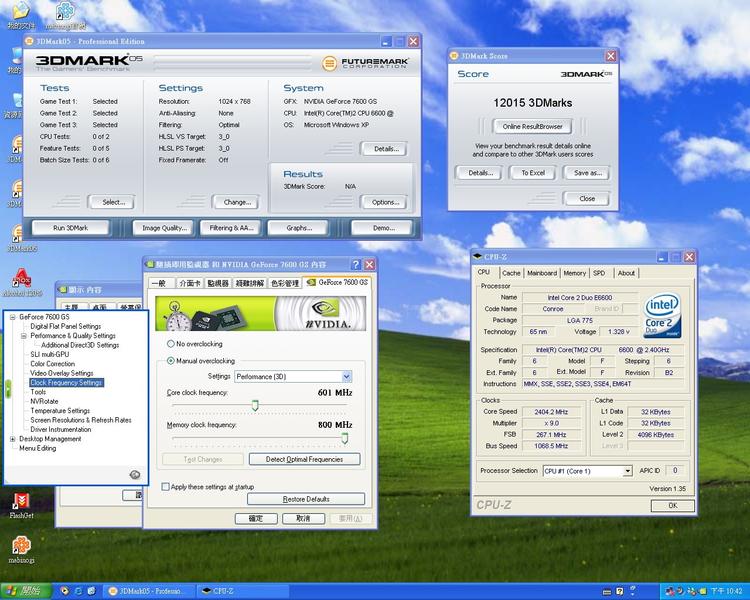Click Change button under Settings
The height and width of the screenshot is (600, 750).
click(x=237, y=202)
